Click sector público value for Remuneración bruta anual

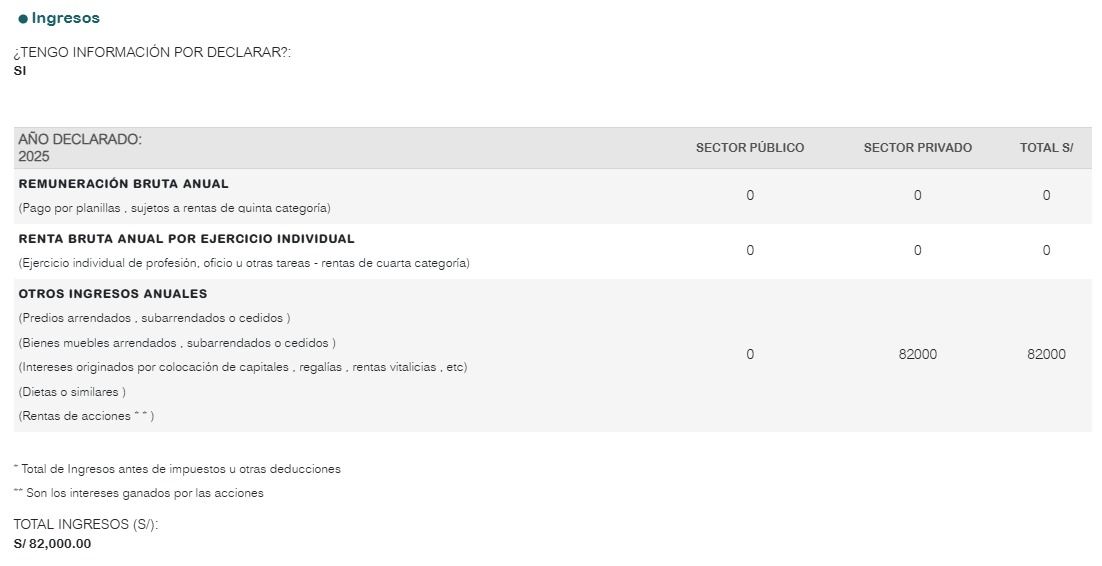coord(750,195)
